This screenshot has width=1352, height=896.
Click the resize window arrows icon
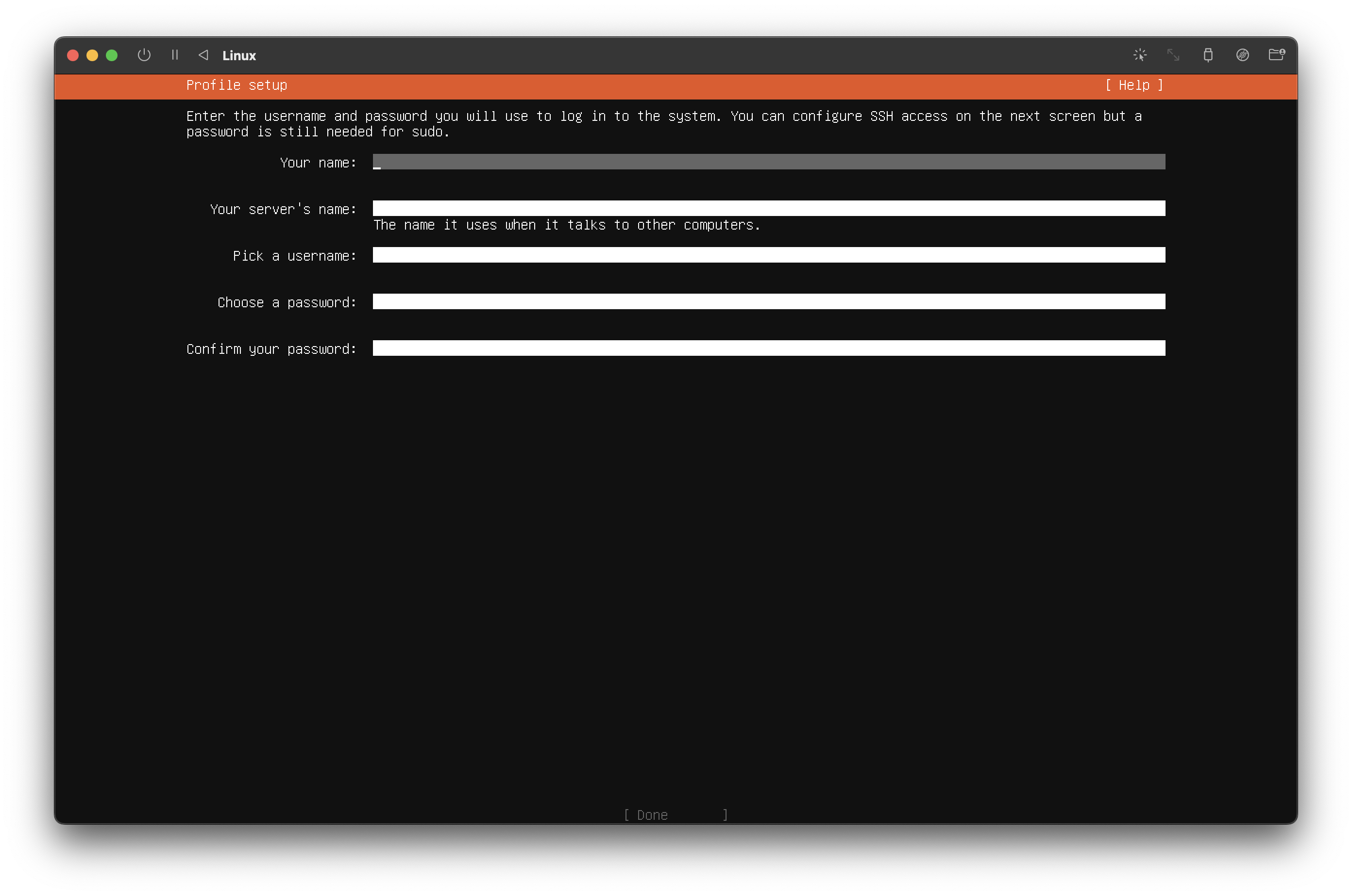pos(1173,55)
